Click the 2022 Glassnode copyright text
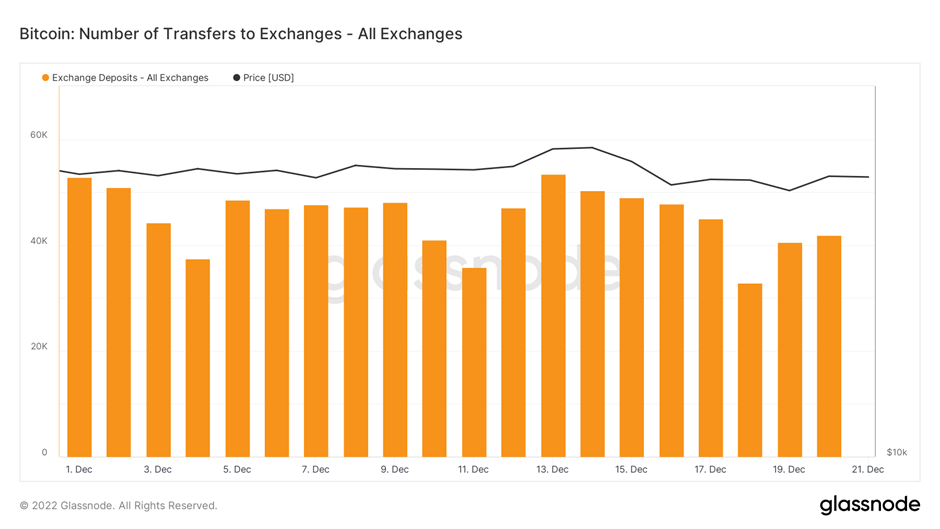 118,506
